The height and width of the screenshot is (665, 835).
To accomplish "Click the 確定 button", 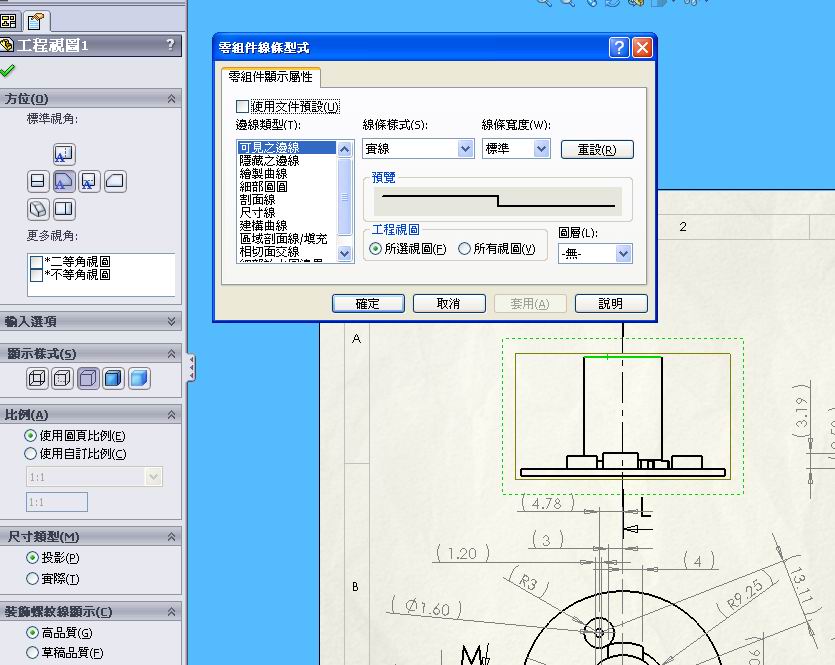I will tap(368, 303).
